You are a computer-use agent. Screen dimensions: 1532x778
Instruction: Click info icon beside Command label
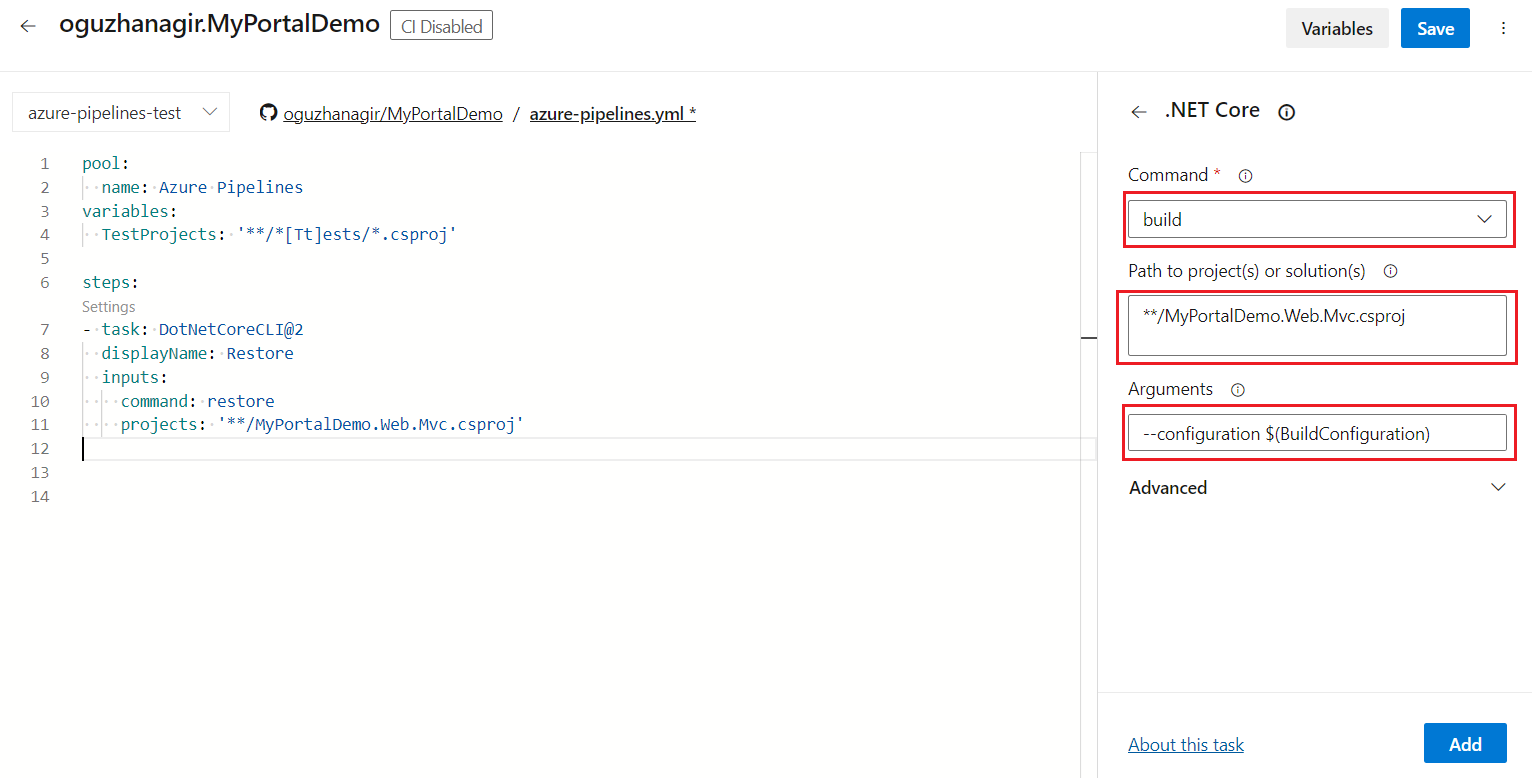[x=1245, y=176]
